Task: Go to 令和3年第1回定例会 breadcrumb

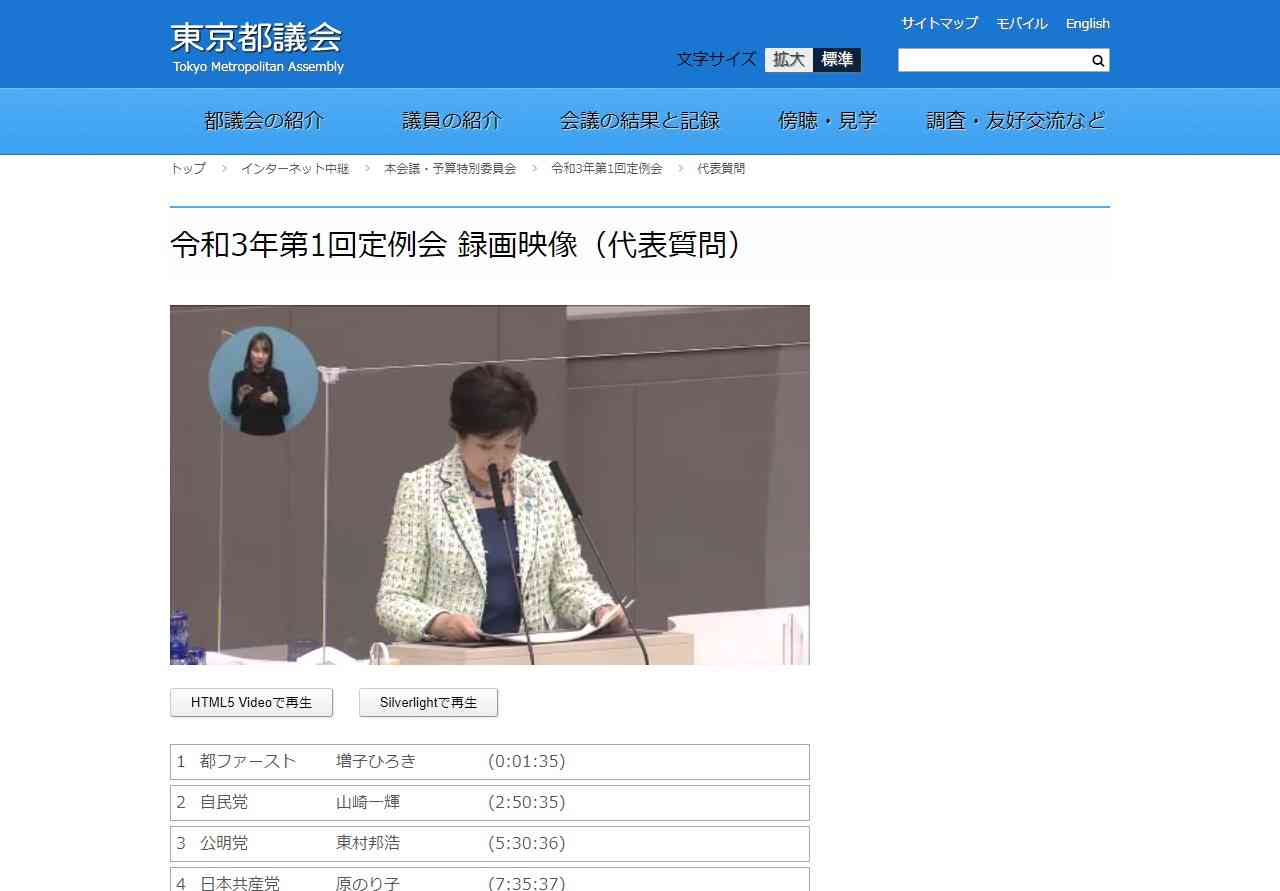Action: click(x=607, y=169)
